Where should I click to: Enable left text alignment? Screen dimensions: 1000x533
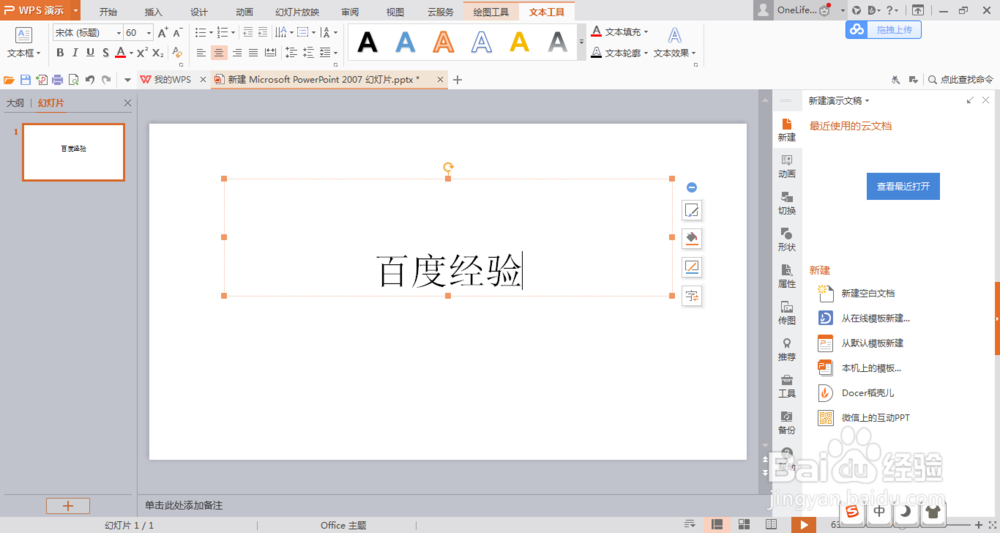pyautogui.click(x=202, y=53)
